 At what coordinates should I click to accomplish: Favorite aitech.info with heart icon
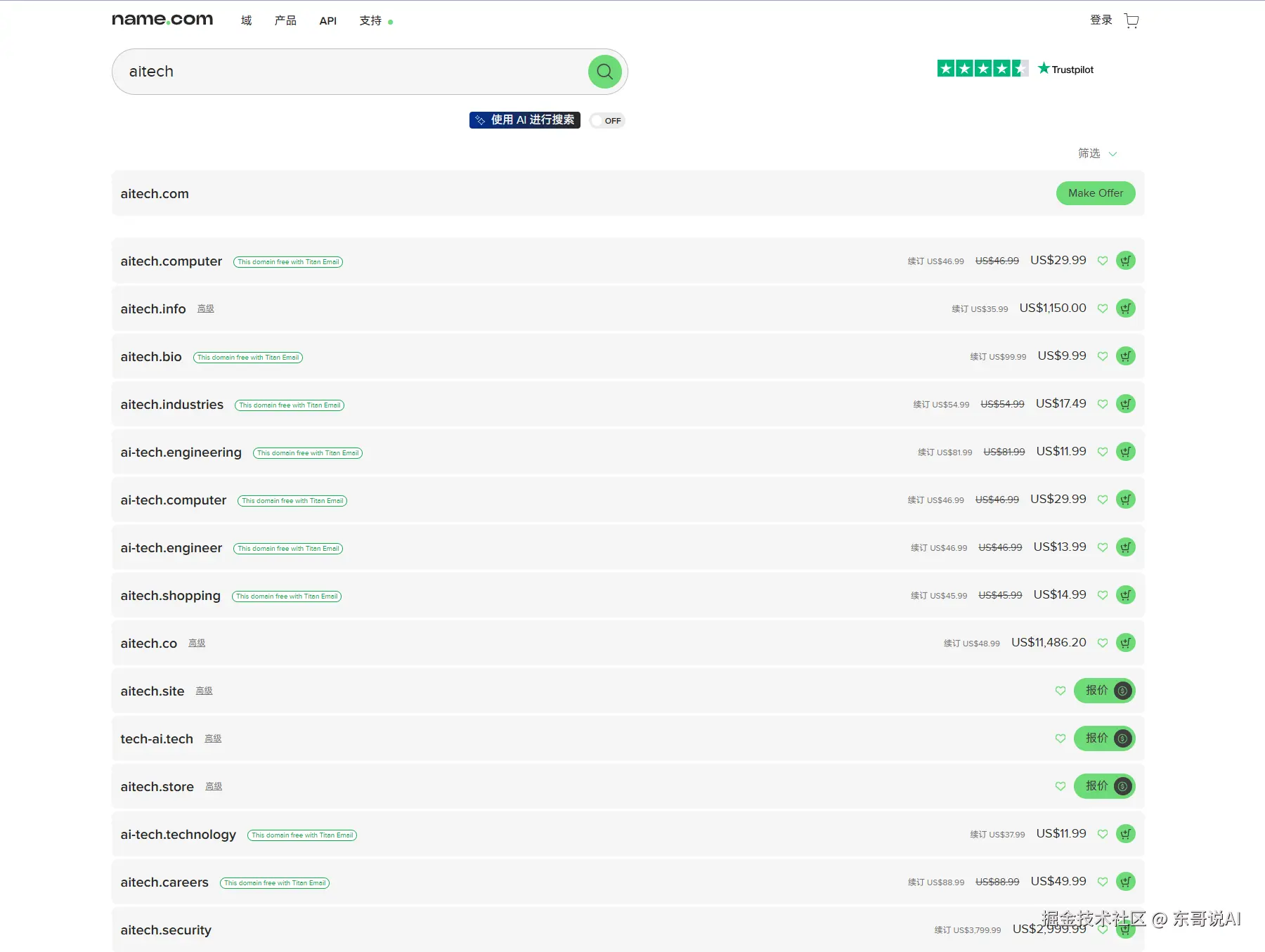tap(1103, 308)
